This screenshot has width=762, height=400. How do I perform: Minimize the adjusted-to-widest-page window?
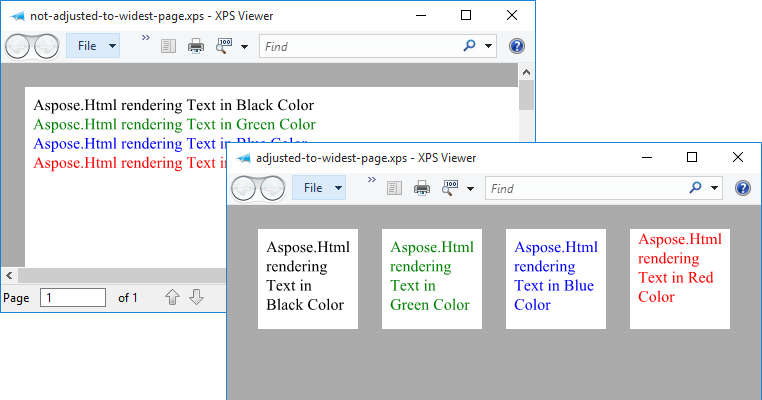647,157
